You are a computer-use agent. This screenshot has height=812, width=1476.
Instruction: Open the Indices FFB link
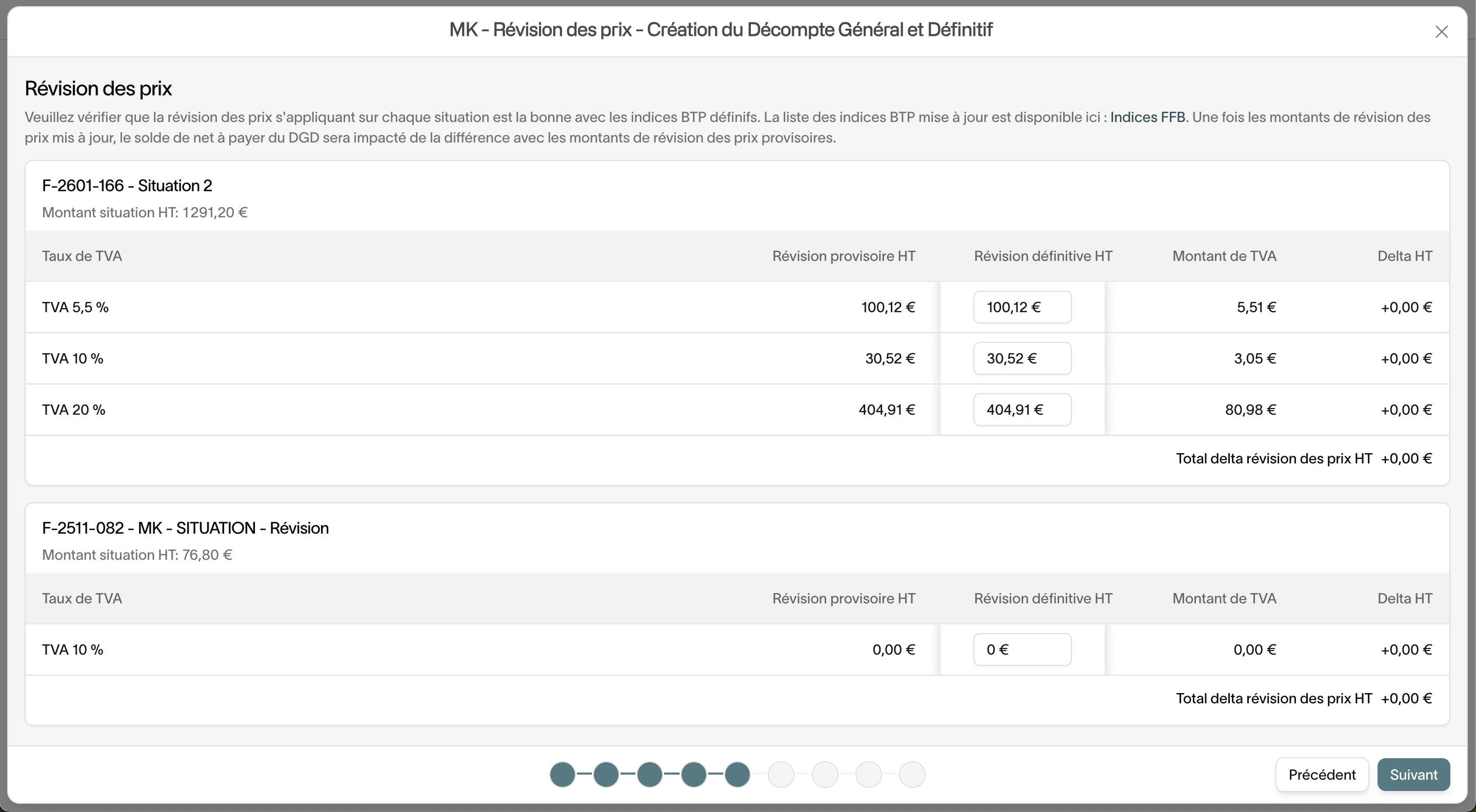[1147, 117]
